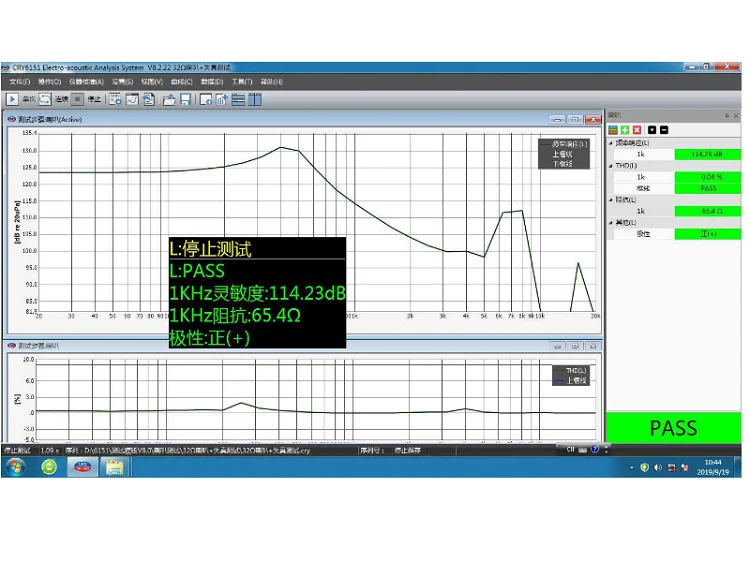Click the large green PASS result banner
This screenshot has width=750, height=562.
click(673, 428)
